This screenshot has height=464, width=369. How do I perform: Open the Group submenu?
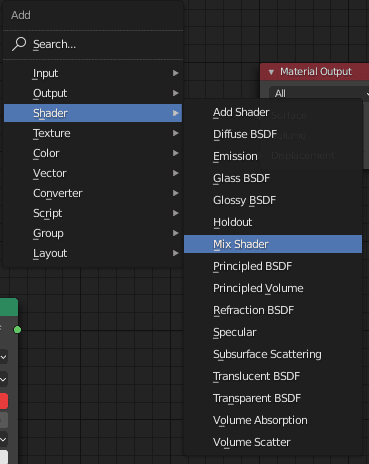tap(93, 233)
